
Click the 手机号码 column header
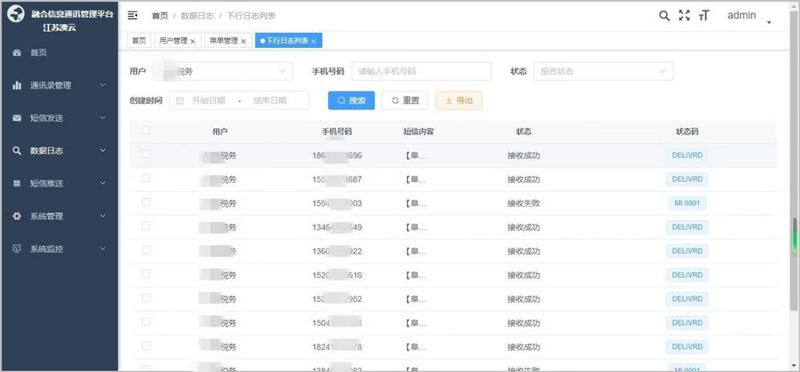coord(337,132)
